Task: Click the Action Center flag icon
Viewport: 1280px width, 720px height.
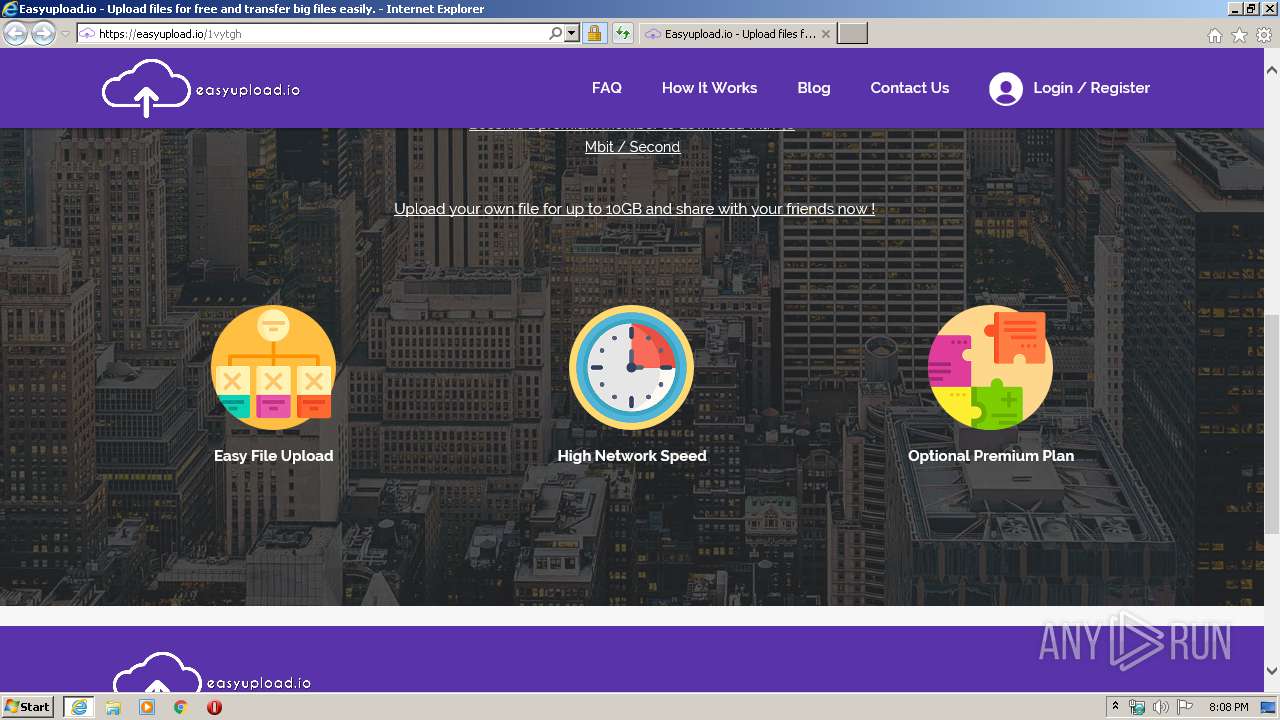Action: [x=1185, y=707]
